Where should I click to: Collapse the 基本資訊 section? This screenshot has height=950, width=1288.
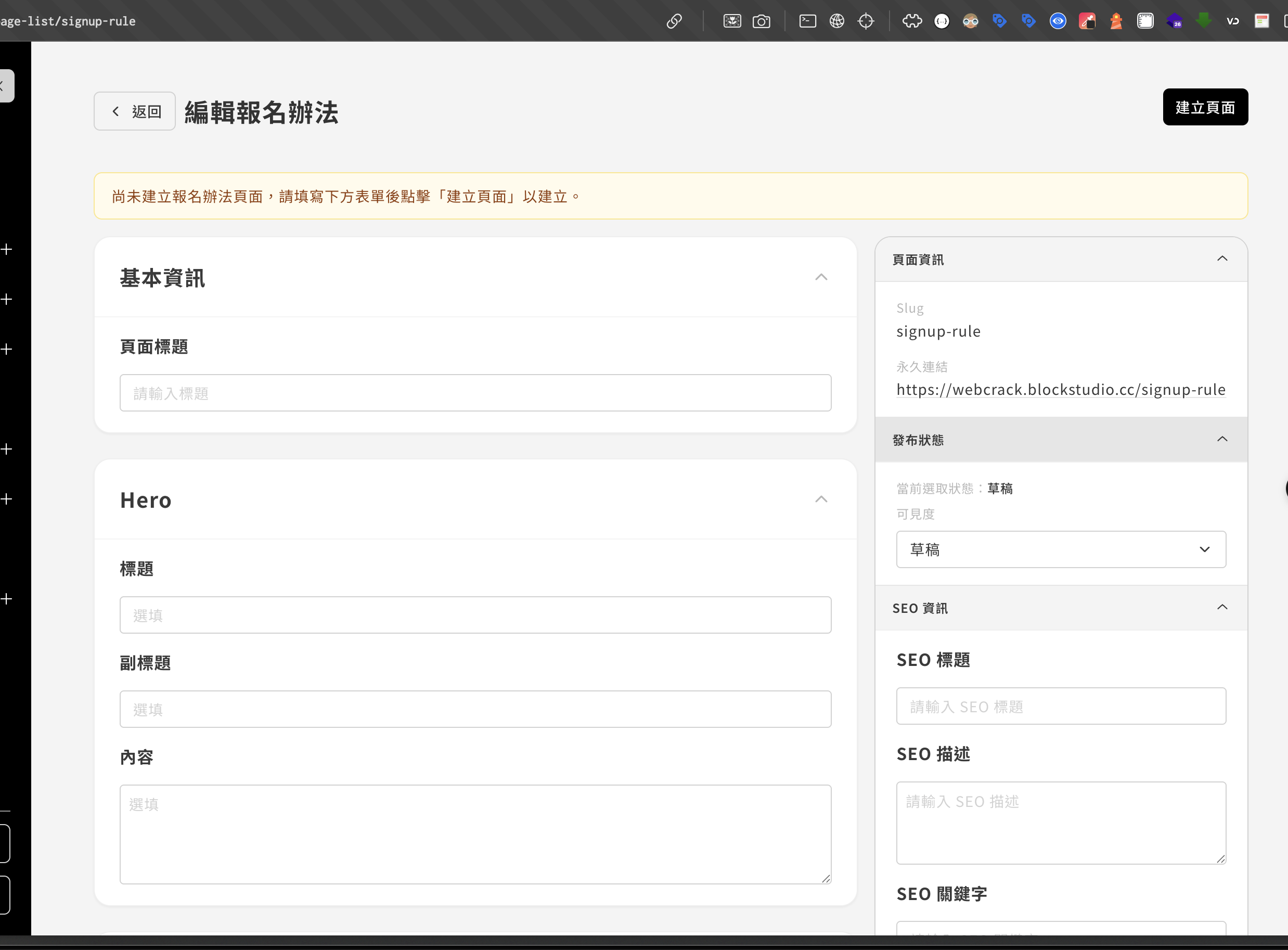coord(821,277)
